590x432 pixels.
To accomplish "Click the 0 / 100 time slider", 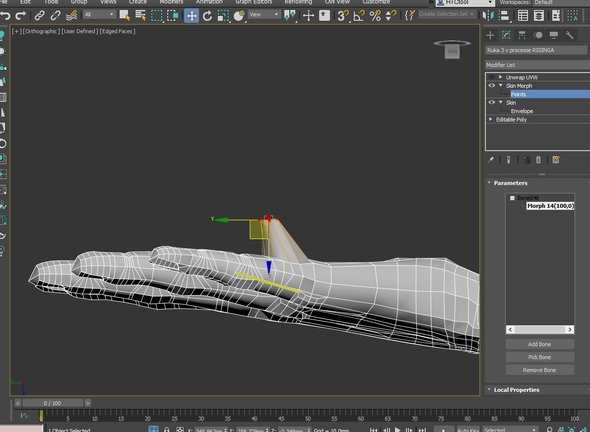I will [x=52, y=403].
